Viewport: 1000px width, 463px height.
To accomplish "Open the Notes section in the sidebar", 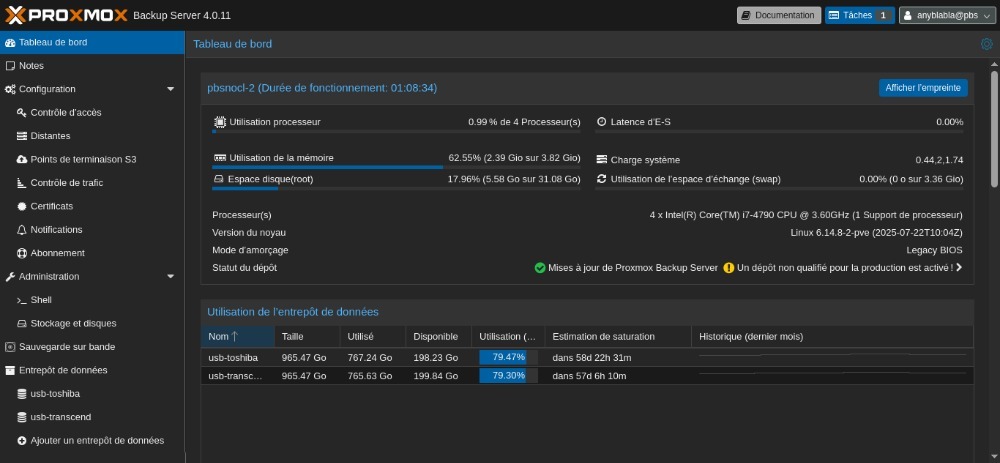I will (31, 66).
